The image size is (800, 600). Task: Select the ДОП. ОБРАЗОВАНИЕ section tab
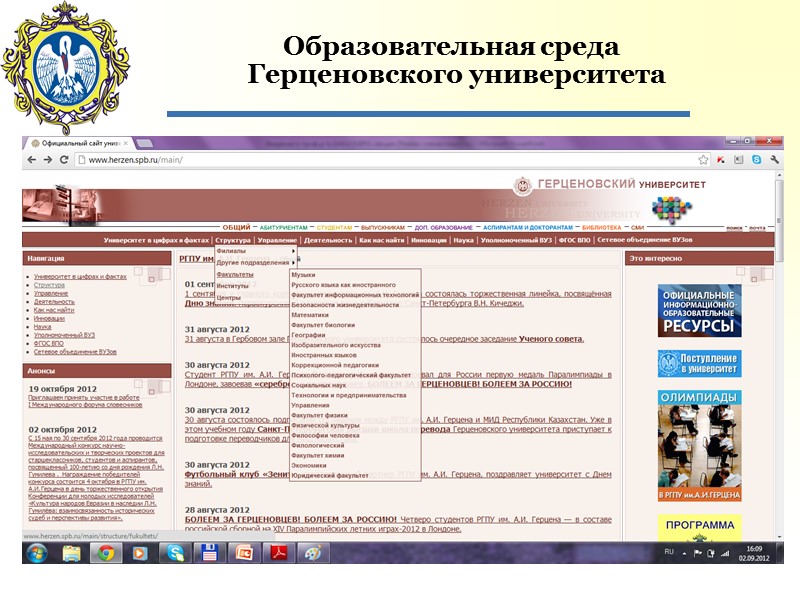[x=443, y=228]
